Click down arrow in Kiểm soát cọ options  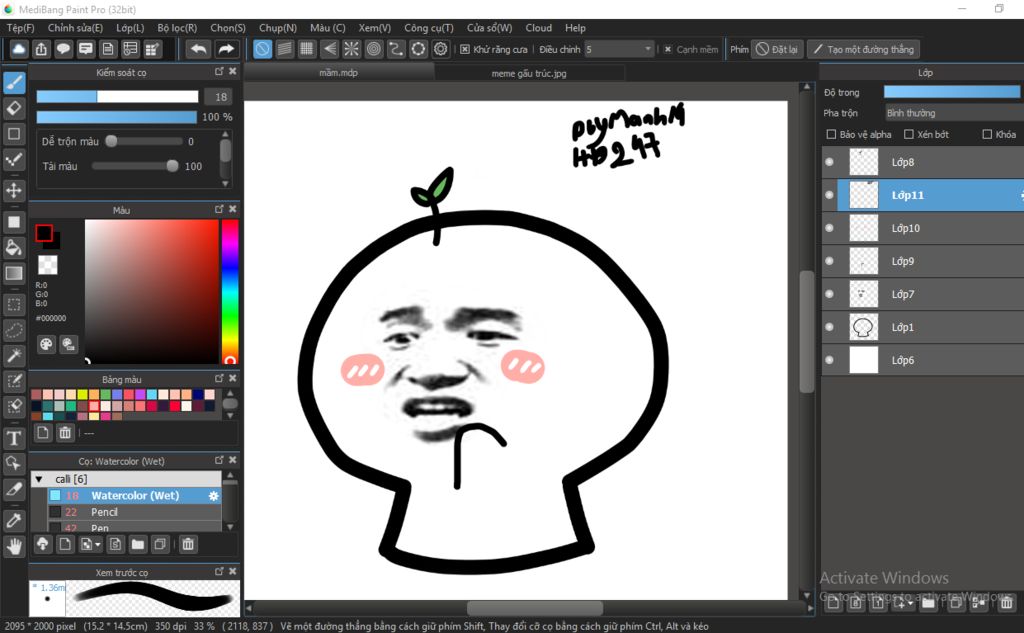225,184
